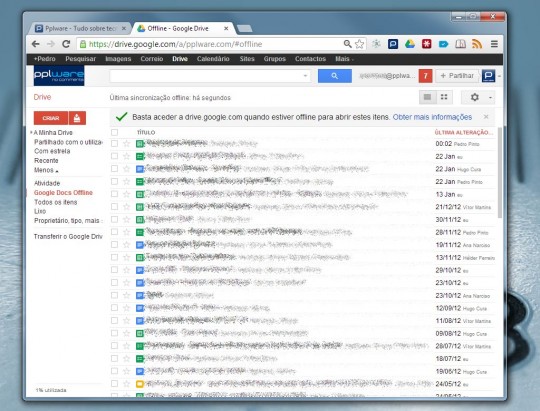This screenshot has height=411, width=540.
Task: Switch to grid view
Action: pyautogui.click(x=444, y=97)
